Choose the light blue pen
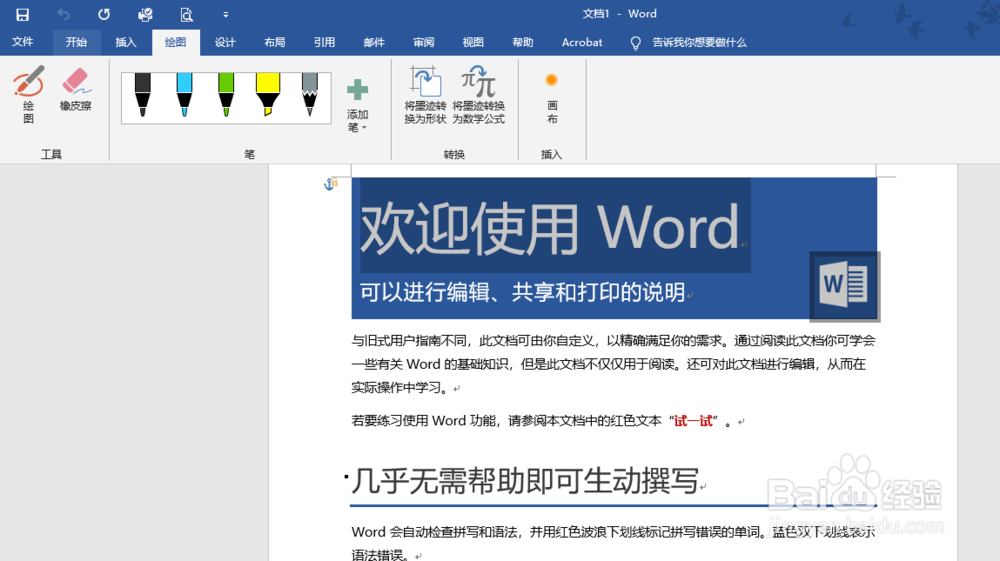The height and width of the screenshot is (561, 1000). (x=184, y=95)
